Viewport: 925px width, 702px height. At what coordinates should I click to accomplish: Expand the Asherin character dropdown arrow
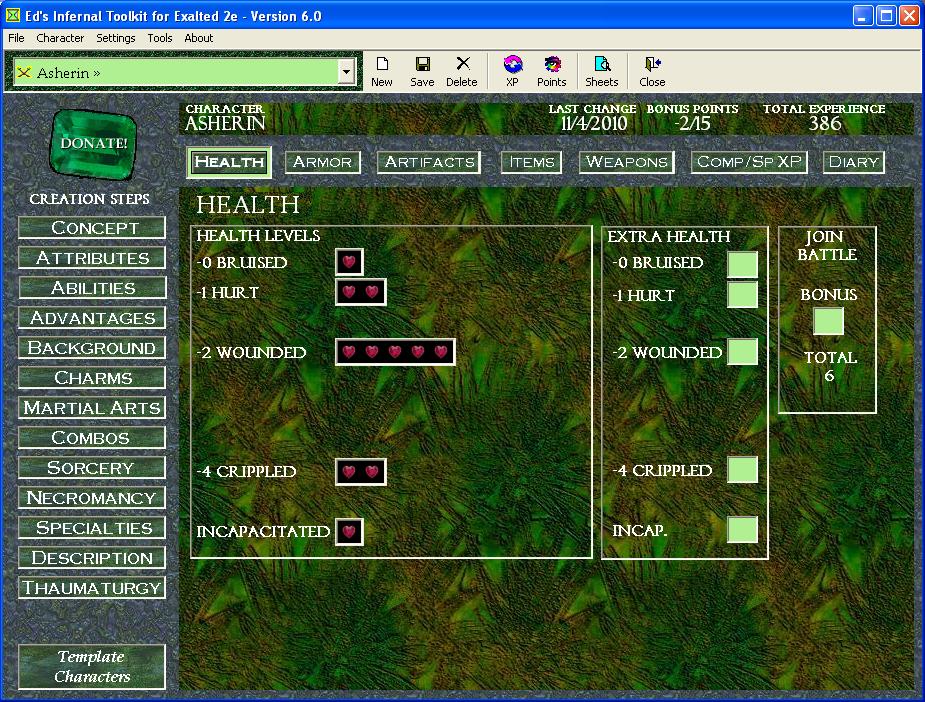(x=346, y=73)
